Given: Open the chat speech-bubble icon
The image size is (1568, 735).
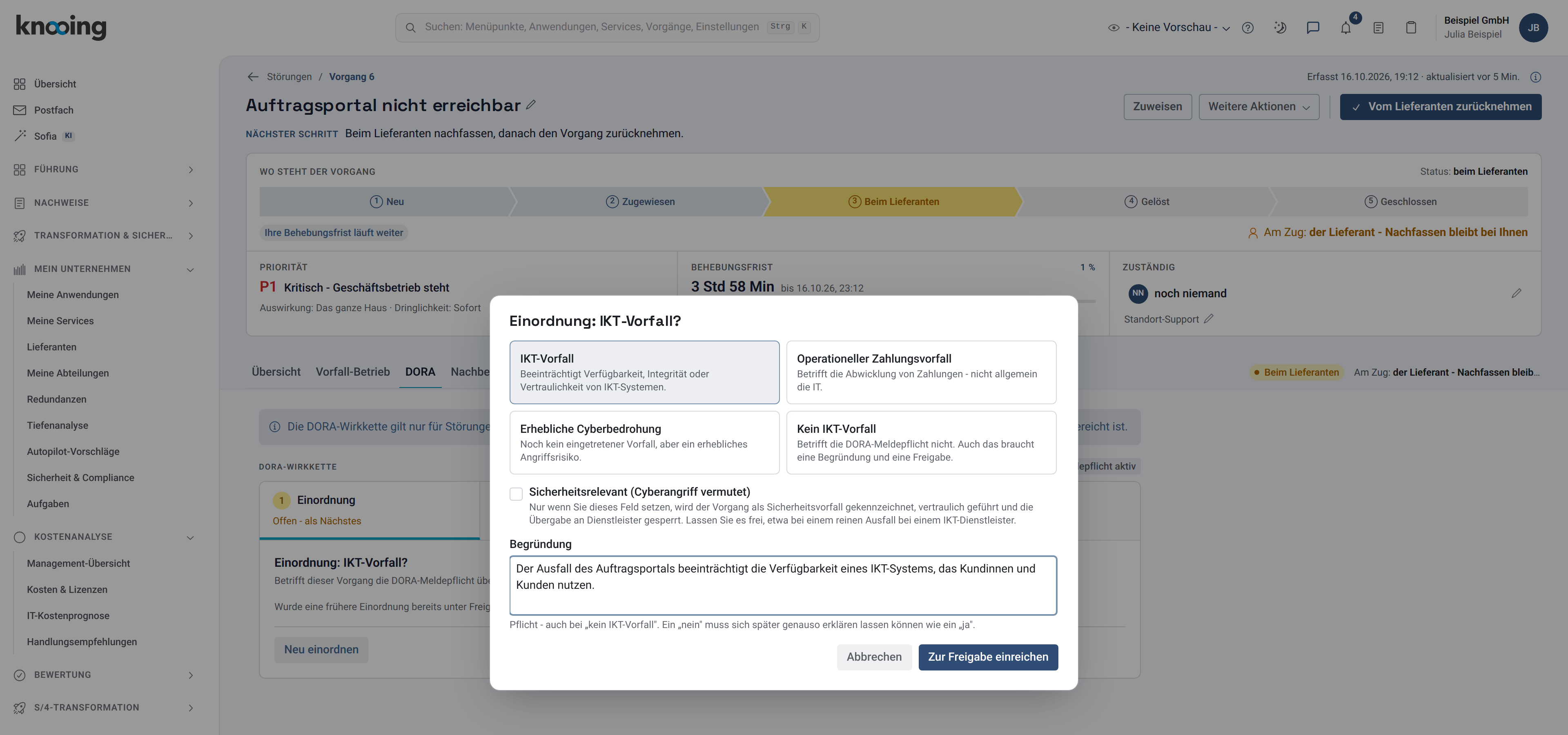Looking at the screenshot, I should [1313, 27].
